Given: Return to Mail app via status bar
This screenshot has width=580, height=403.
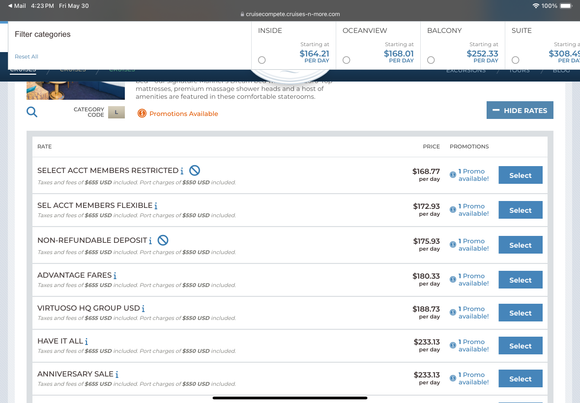Looking at the screenshot, I should tap(17, 6).
